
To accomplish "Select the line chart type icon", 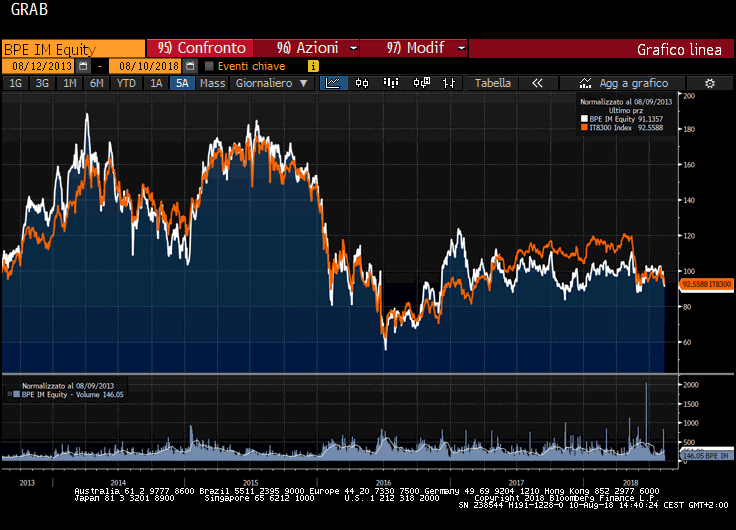I will [333, 83].
